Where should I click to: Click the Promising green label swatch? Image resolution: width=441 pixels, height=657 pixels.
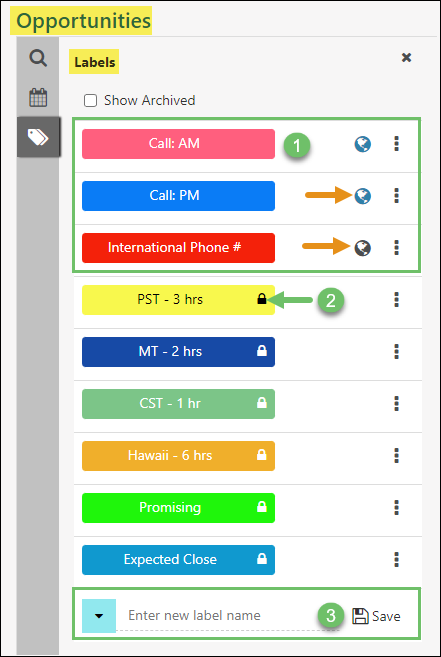pyautogui.click(x=178, y=507)
